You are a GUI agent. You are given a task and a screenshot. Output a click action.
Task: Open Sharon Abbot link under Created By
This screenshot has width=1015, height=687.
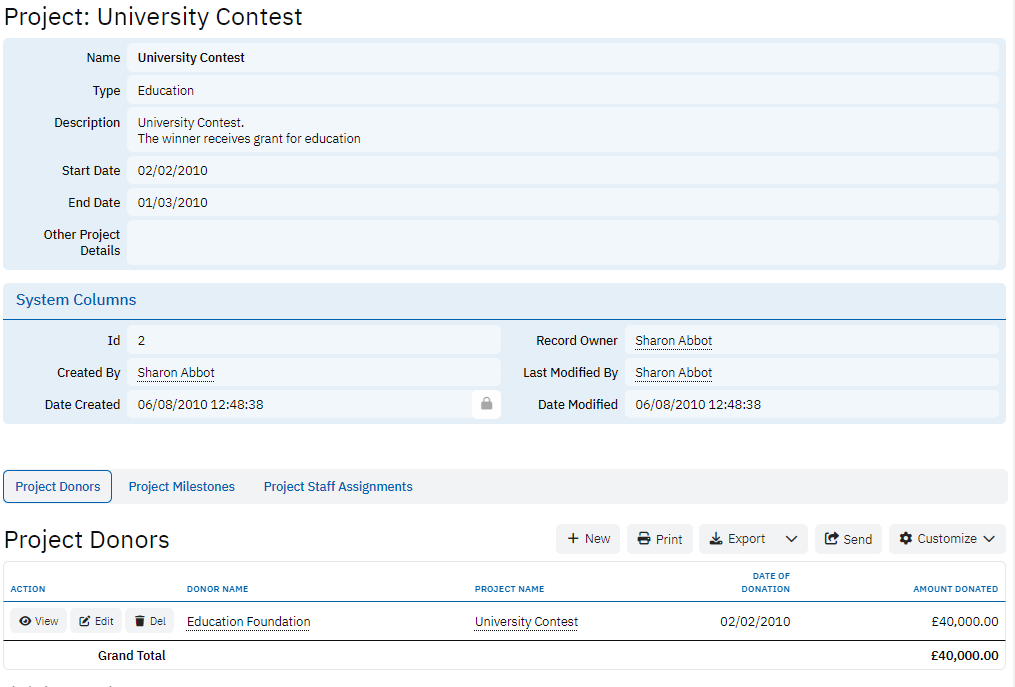tap(176, 373)
